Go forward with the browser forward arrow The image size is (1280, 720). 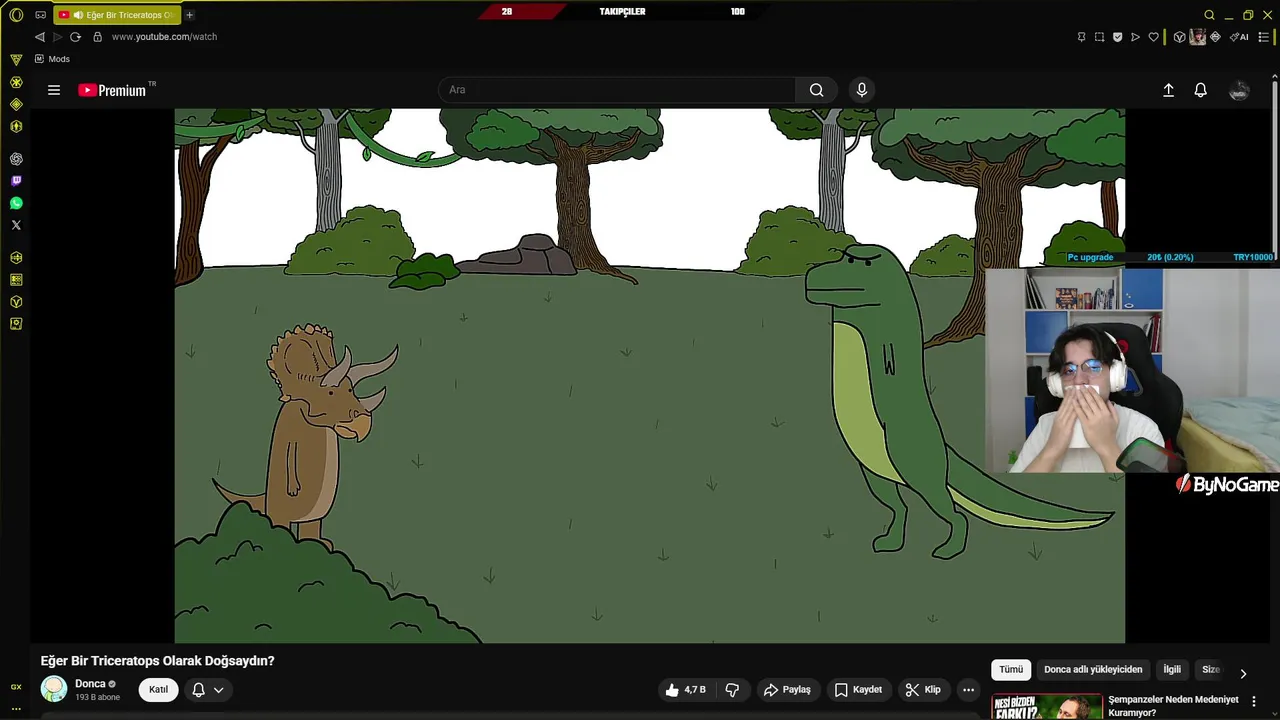[57, 37]
